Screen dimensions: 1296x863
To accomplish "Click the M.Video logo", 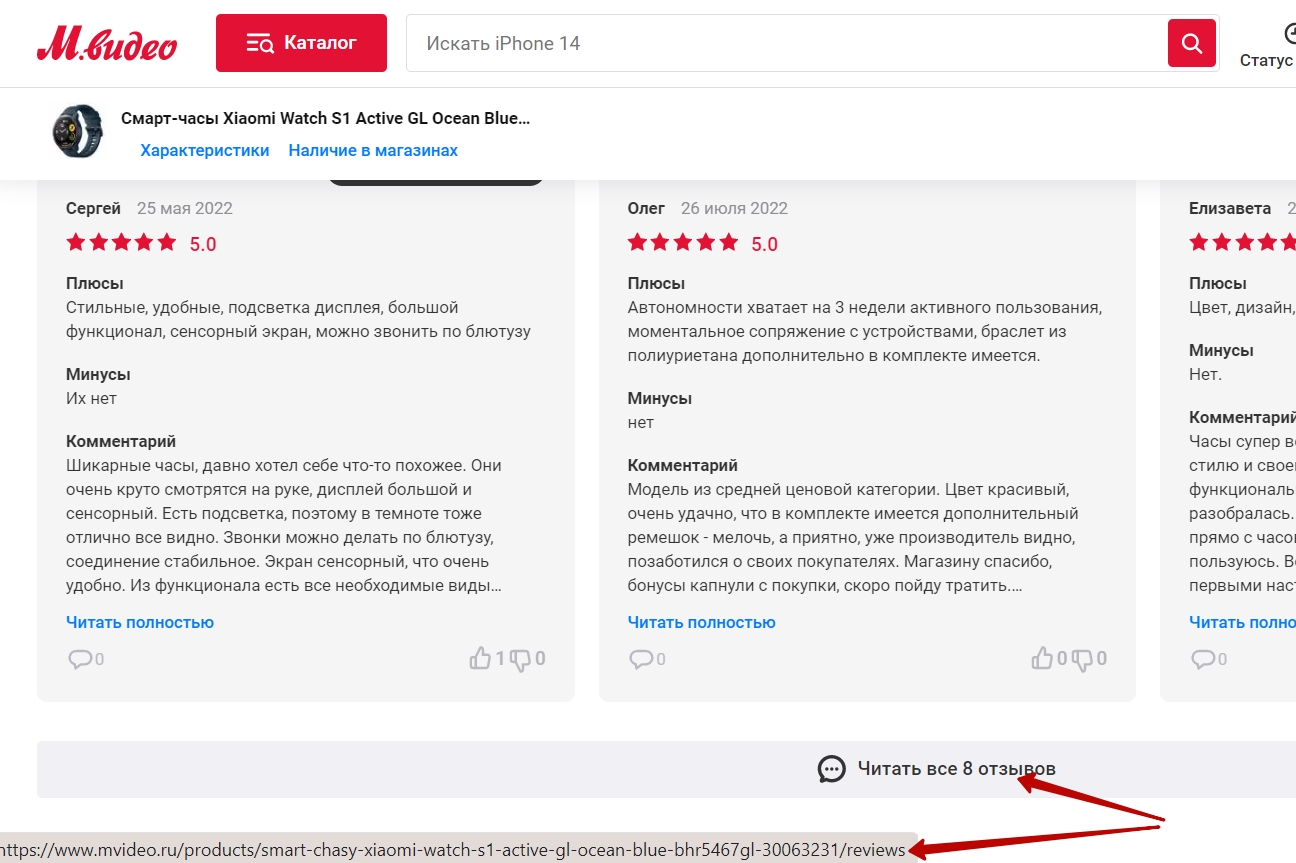I will click(107, 44).
